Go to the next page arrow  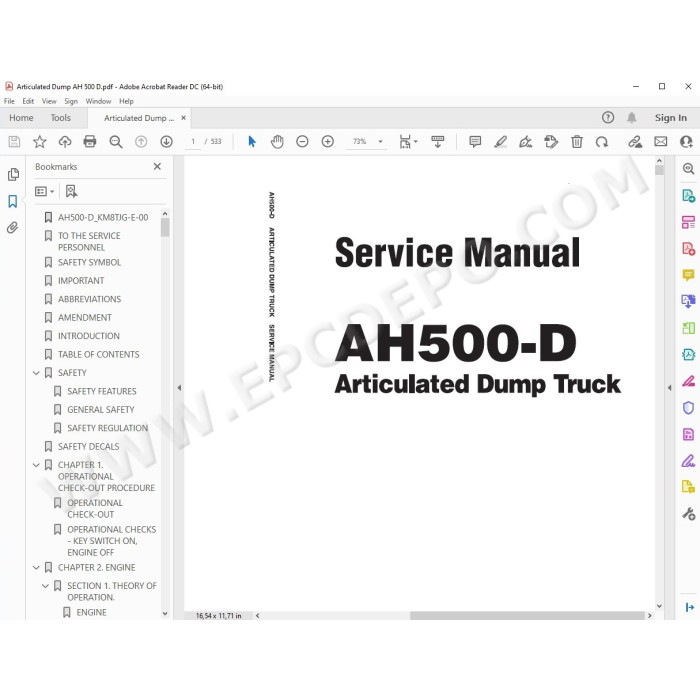(x=167, y=142)
